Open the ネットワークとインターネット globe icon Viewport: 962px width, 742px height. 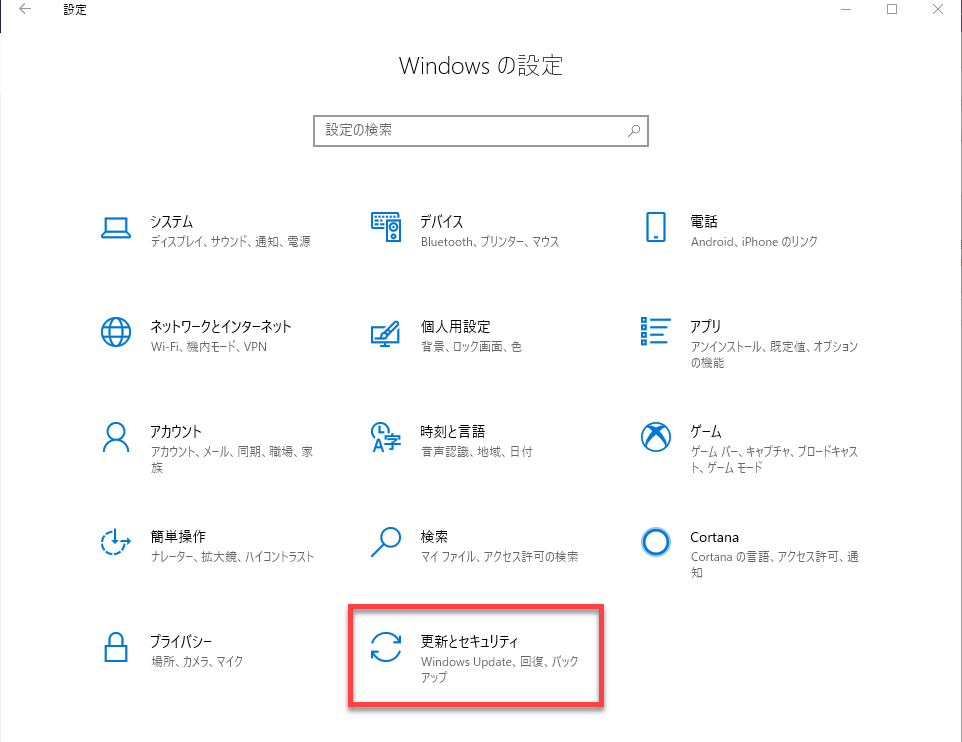click(x=116, y=332)
